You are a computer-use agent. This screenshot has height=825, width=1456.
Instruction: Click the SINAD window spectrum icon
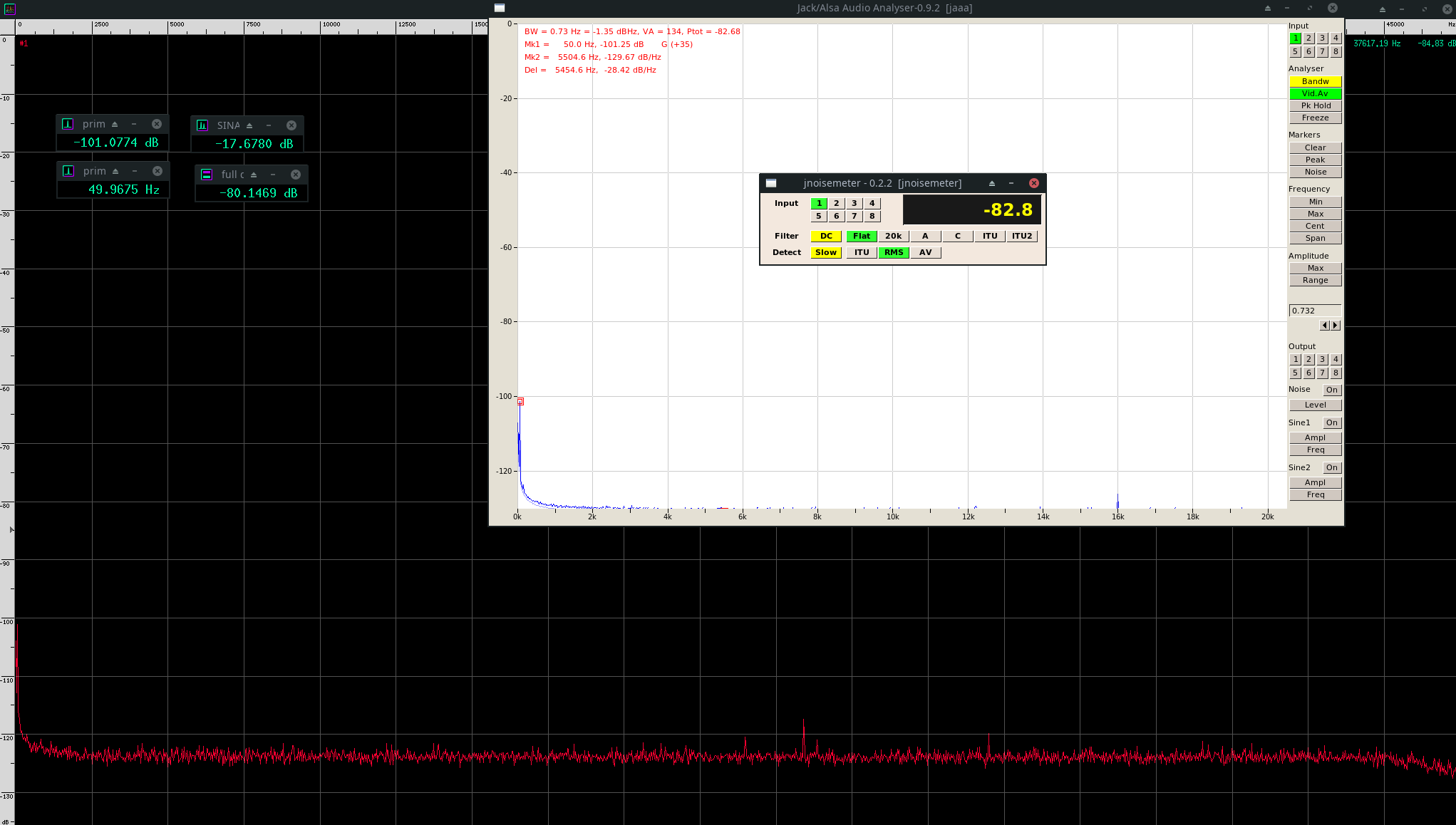202,125
